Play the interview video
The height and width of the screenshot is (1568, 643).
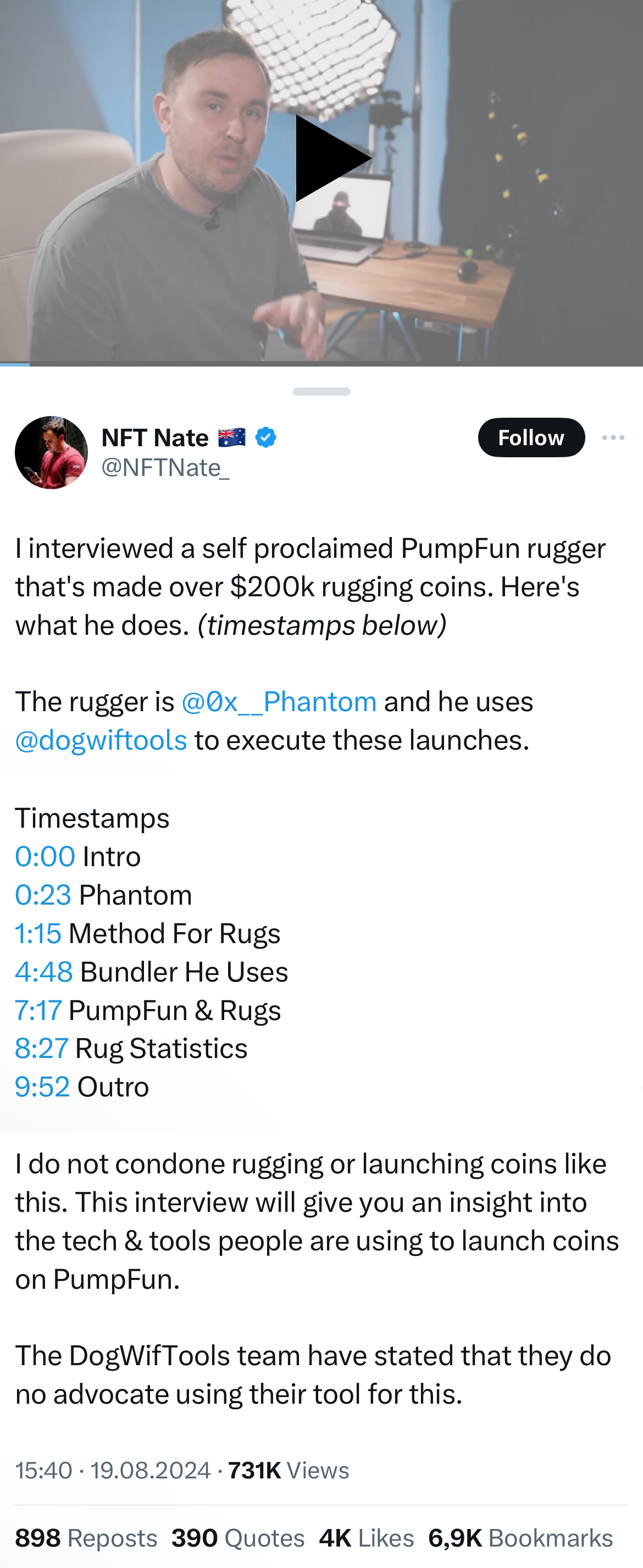(x=332, y=158)
